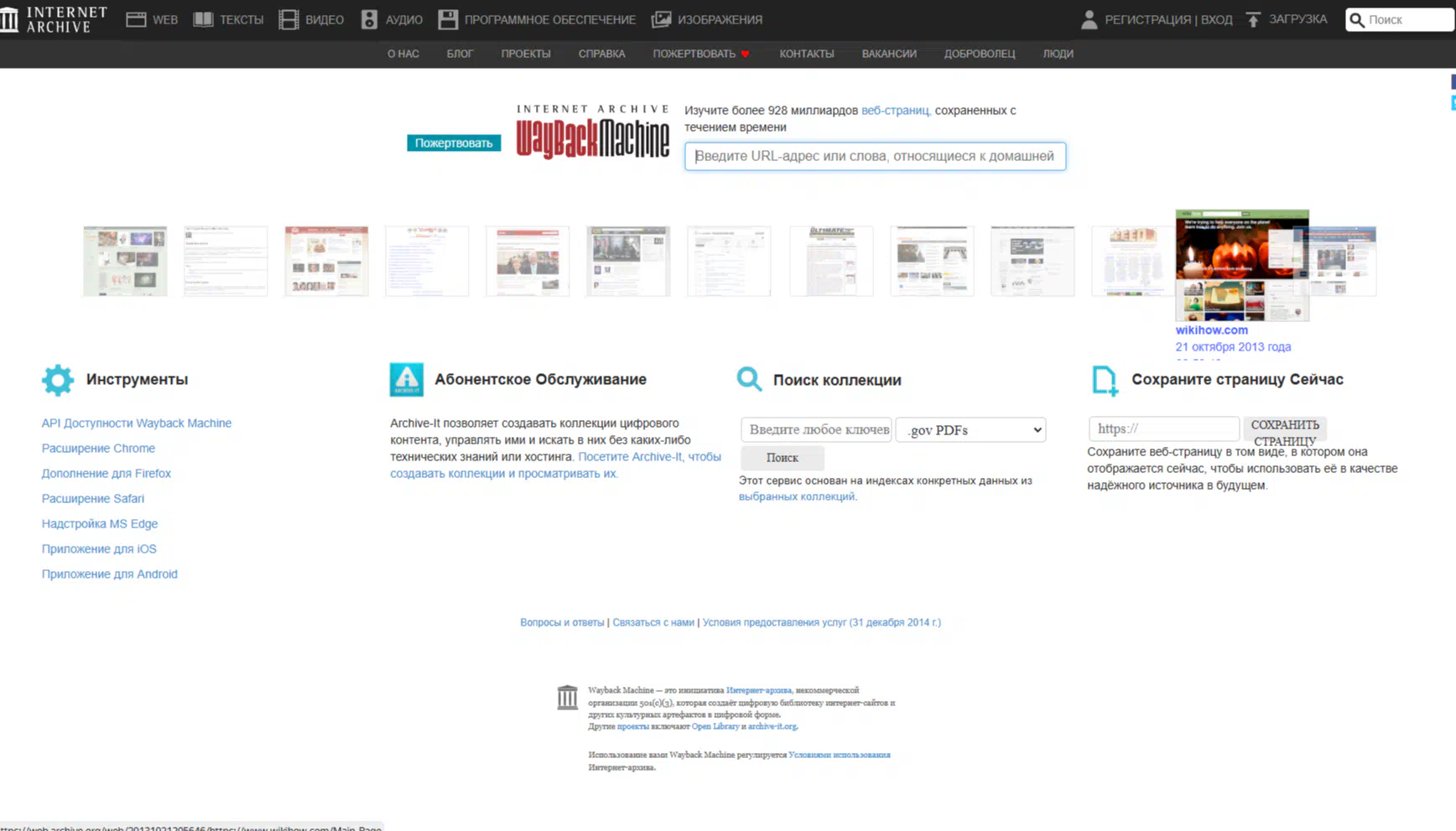Viewport: 1456px width, 831px height.
Task: Open the fourth archived site thumbnail
Action: click(x=427, y=261)
